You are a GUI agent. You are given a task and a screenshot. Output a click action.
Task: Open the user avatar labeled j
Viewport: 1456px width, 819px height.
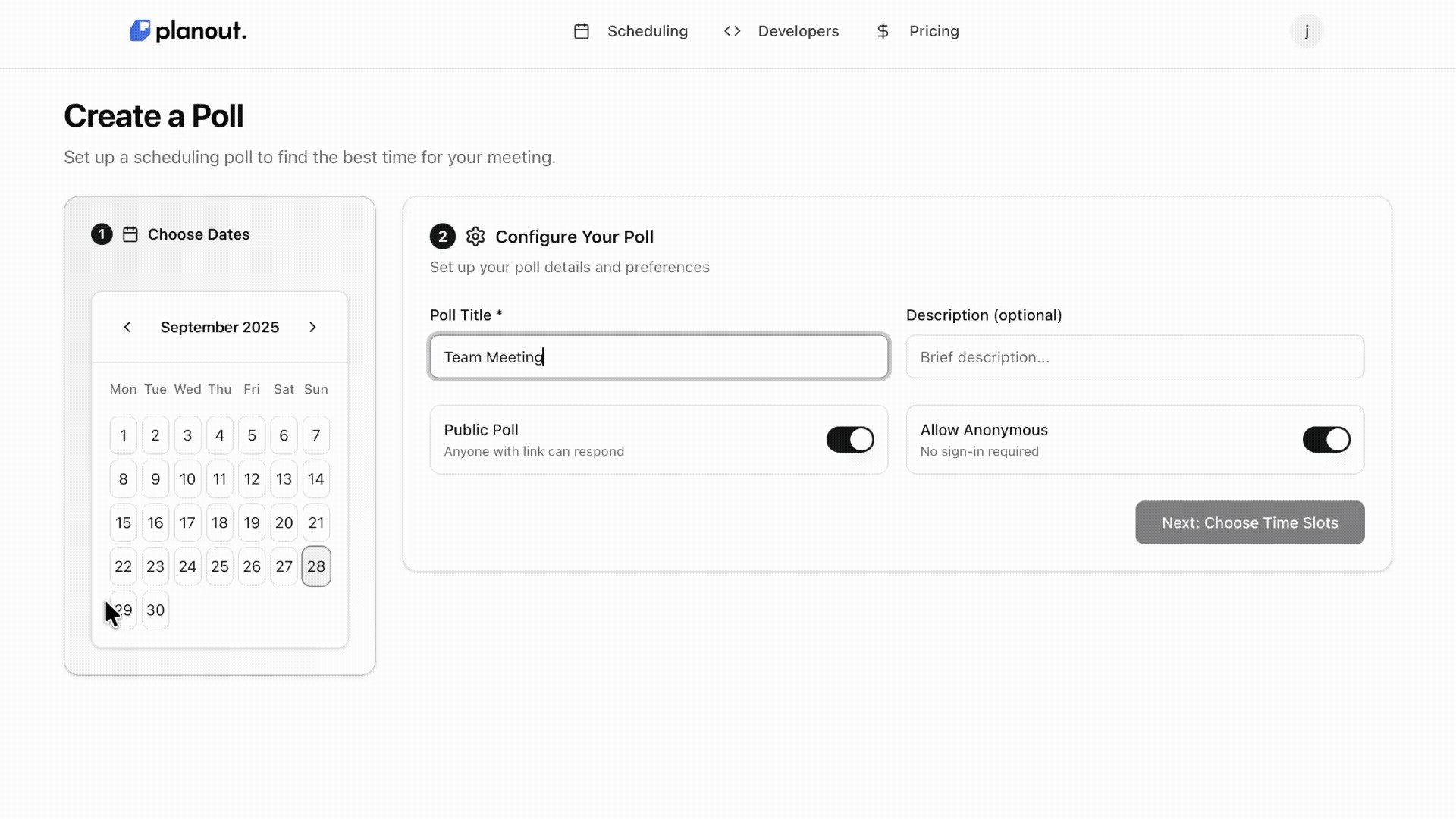[1307, 31]
